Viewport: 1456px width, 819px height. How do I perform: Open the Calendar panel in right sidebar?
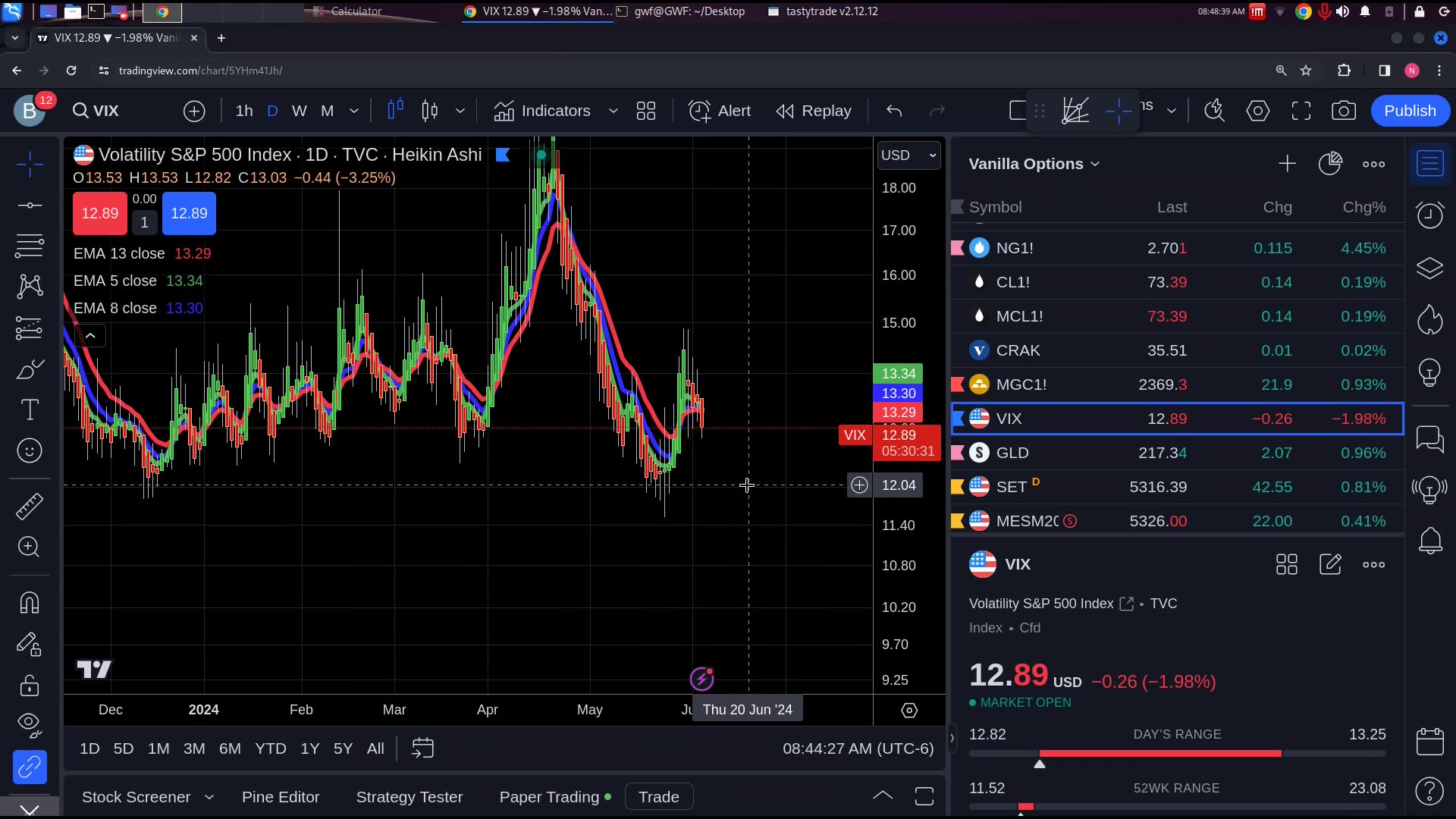click(x=1429, y=741)
